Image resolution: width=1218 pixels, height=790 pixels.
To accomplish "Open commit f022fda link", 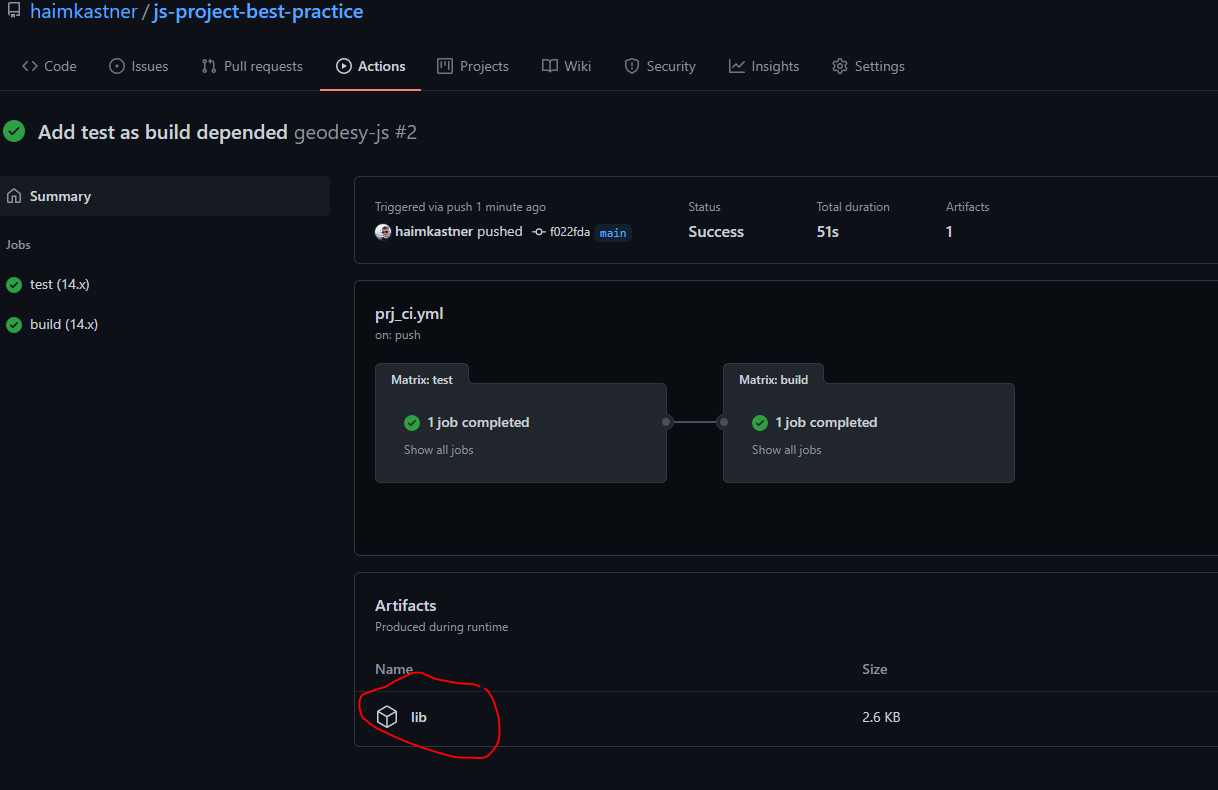I will pyautogui.click(x=569, y=232).
